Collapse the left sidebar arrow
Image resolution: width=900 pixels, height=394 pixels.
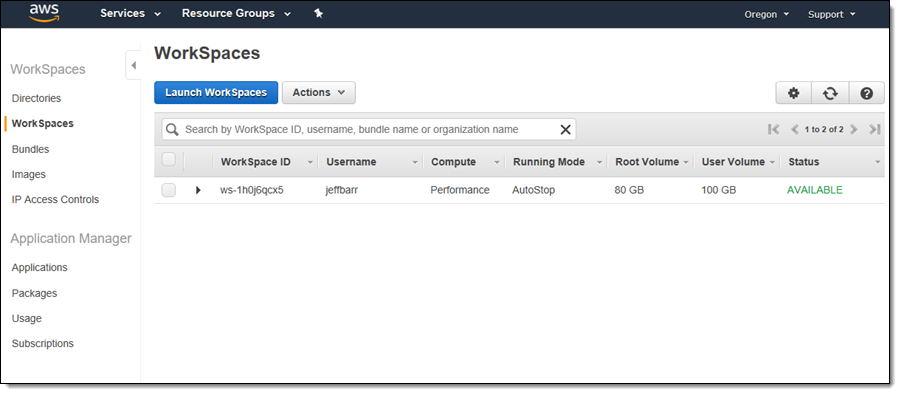tap(133, 65)
